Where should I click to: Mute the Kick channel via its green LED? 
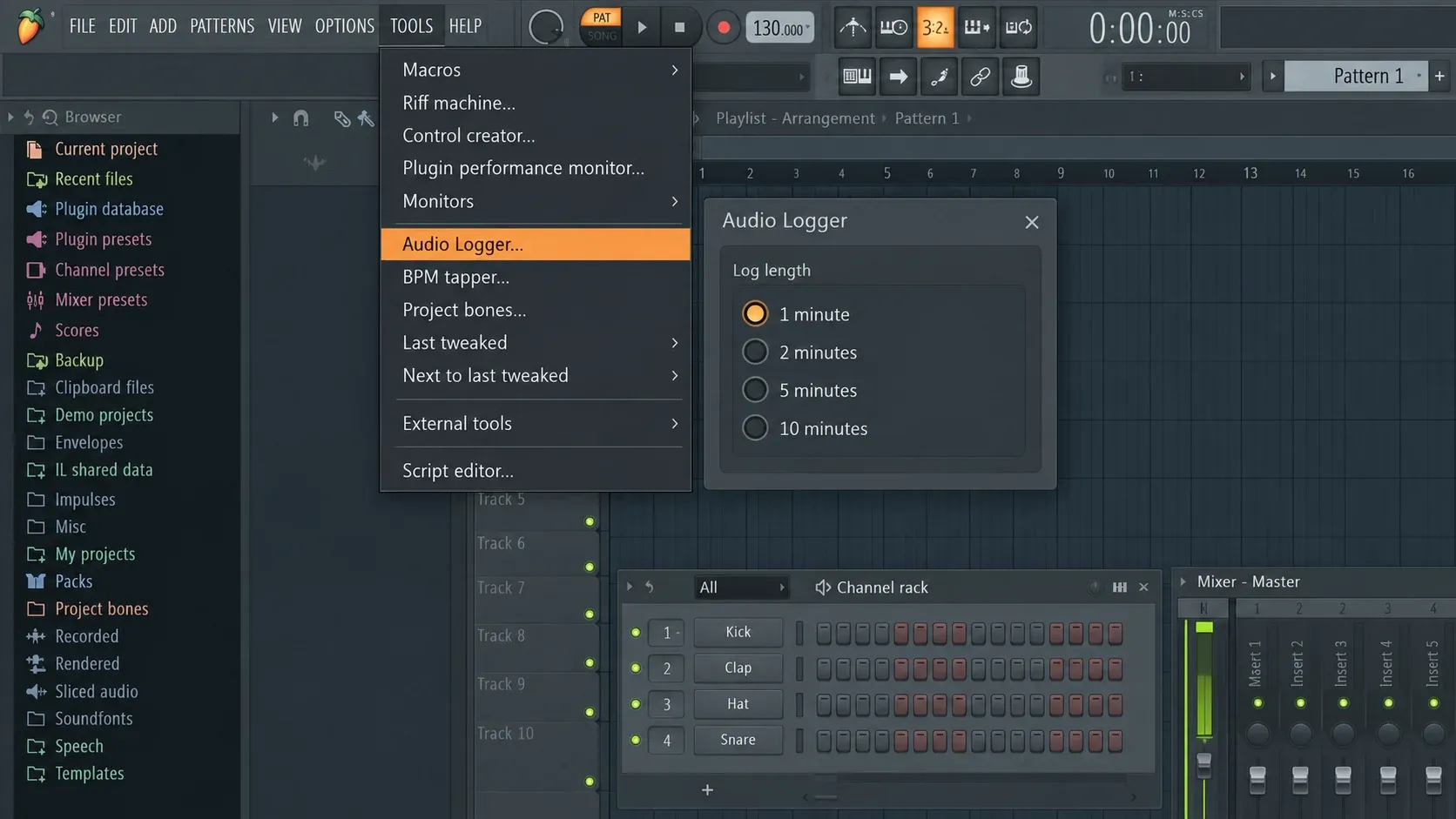[636, 633]
